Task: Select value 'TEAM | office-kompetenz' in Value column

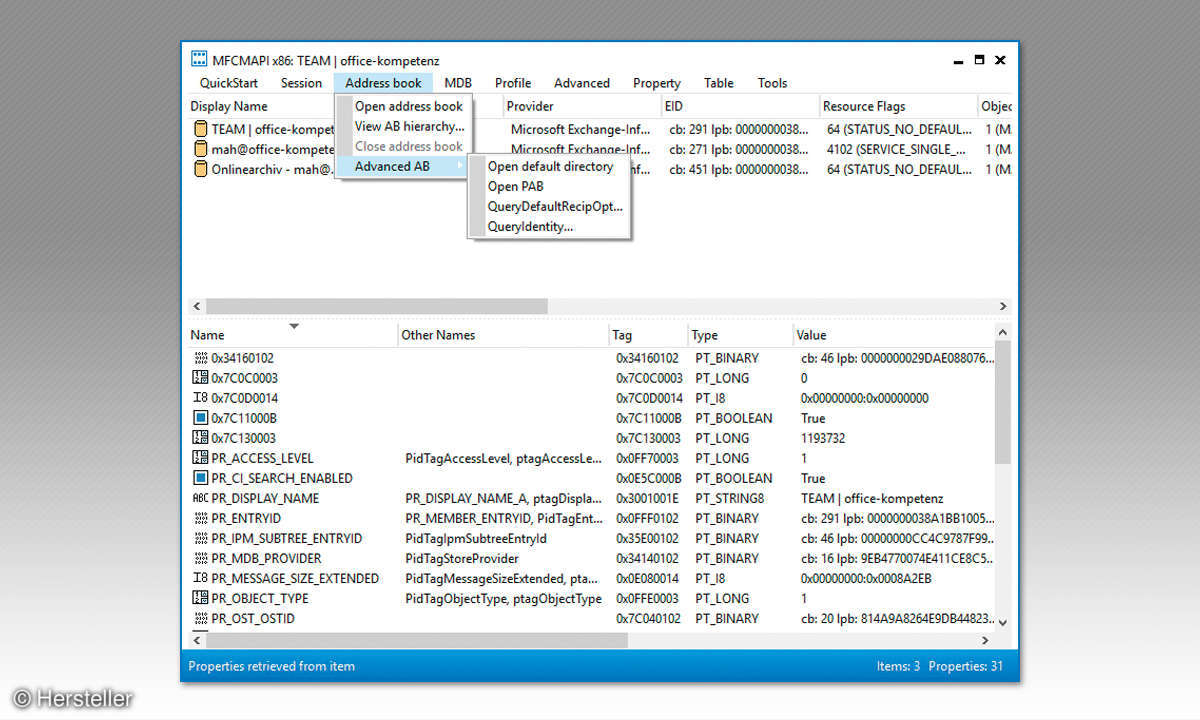Action: [x=872, y=498]
